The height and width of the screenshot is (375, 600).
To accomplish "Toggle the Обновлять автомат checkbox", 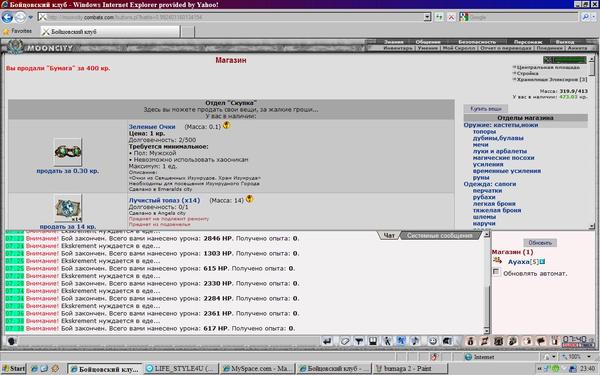I will [496, 272].
